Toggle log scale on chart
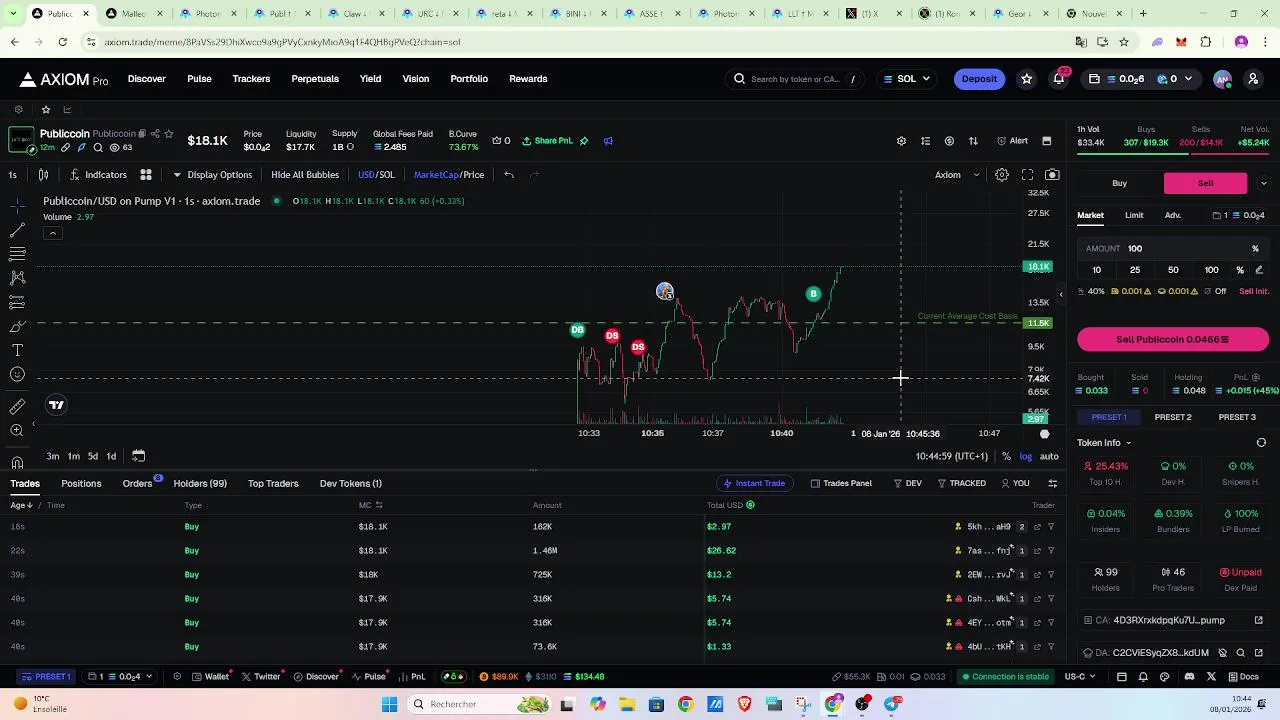 pos(1026,456)
